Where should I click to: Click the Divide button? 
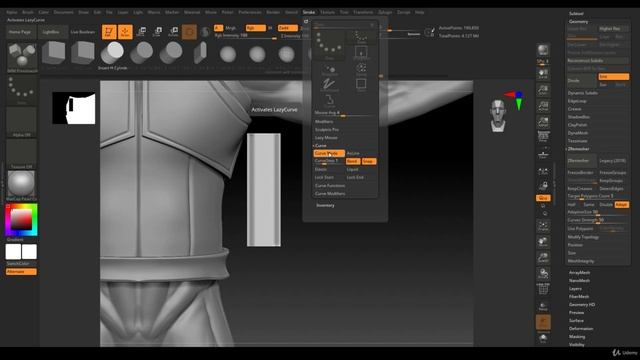point(582,81)
